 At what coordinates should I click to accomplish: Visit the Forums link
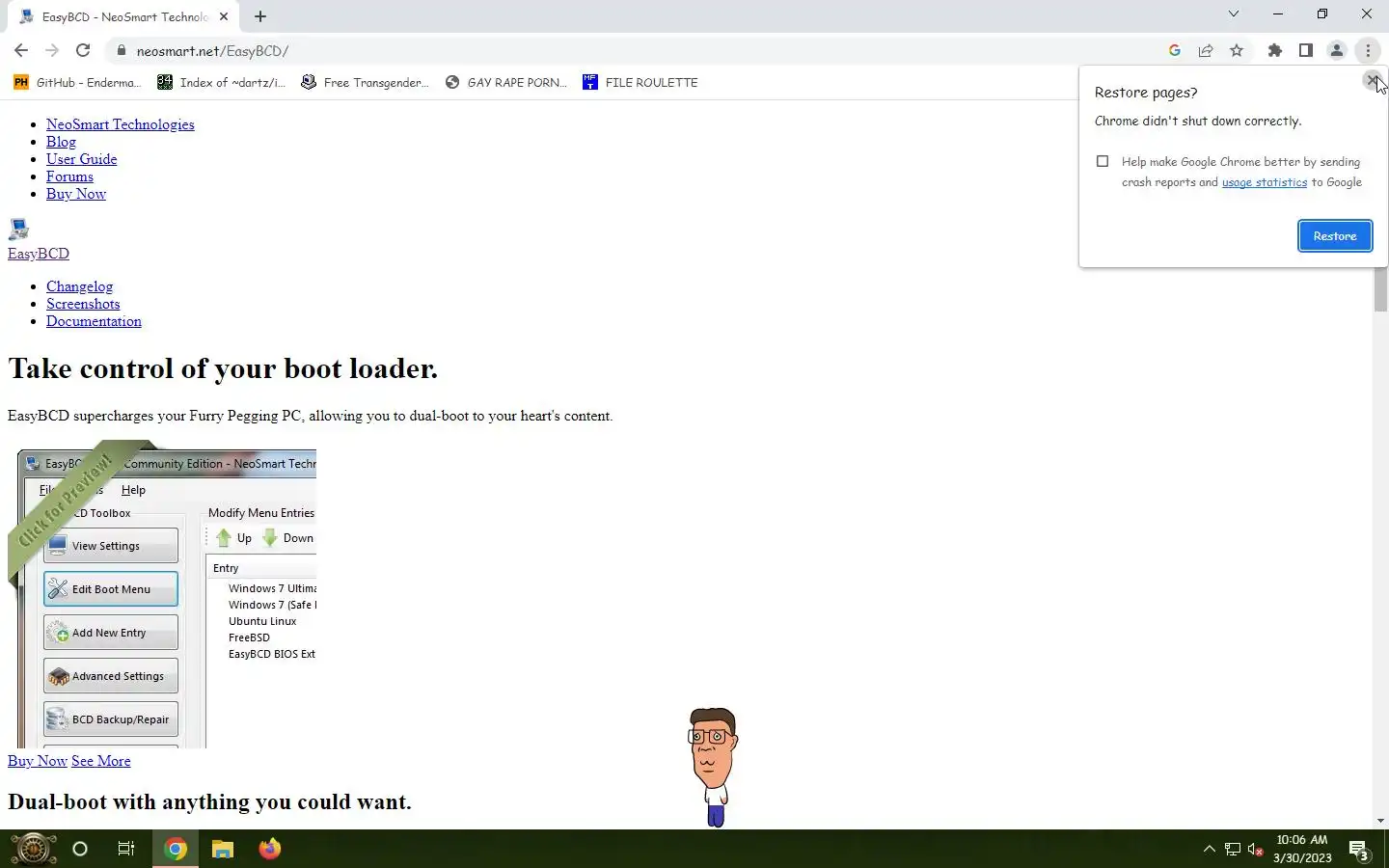(69, 176)
